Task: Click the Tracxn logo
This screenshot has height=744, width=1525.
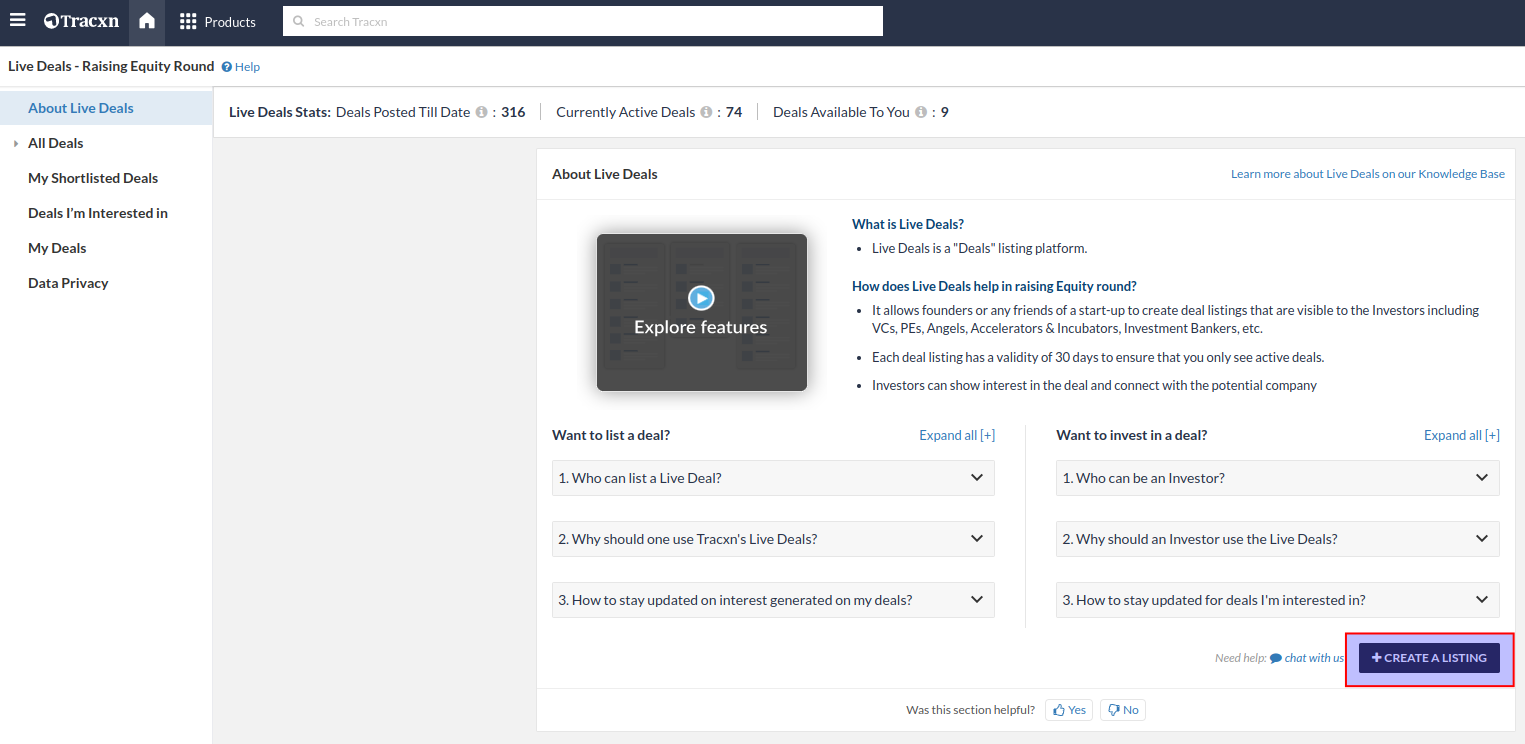Action: pos(81,21)
